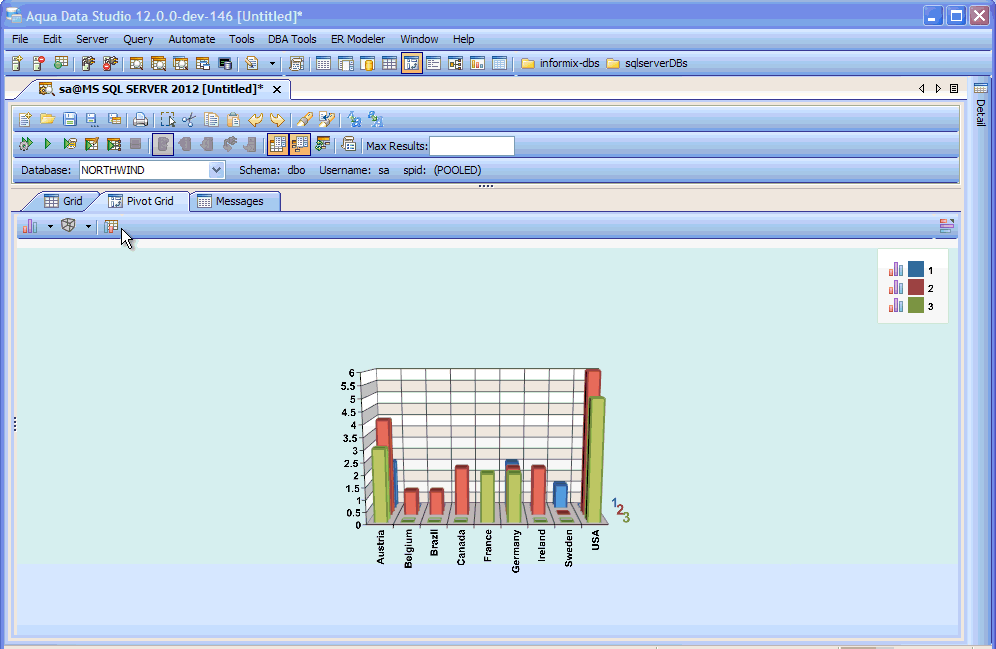Open the sqlserverDBs folder shortcut
Image resolution: width=996 pixels, height=649 pixels.
647,63
